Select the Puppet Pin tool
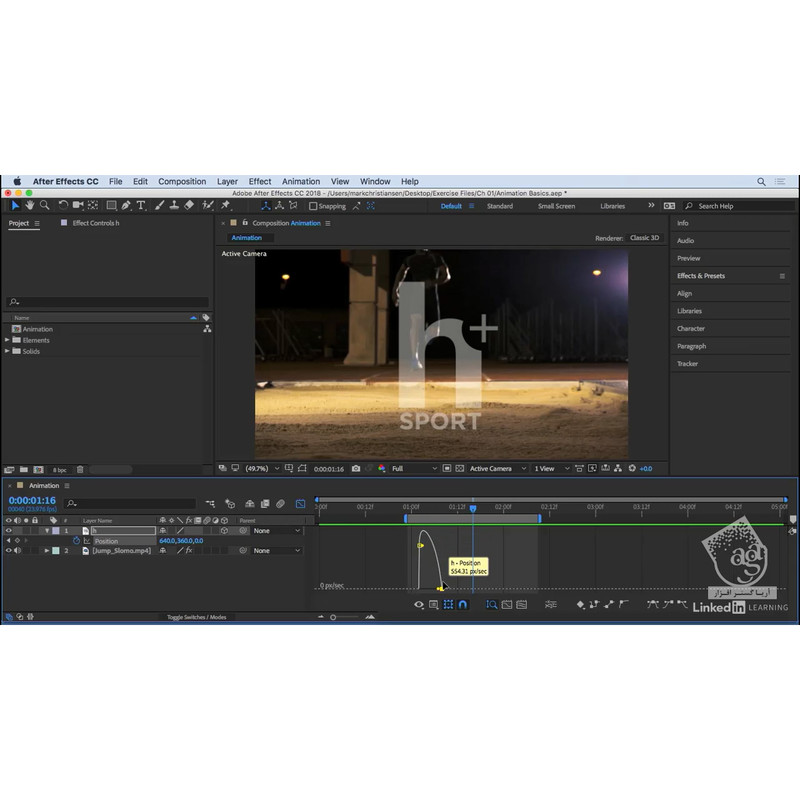Viewport: 800px width, 800px height. pyautogui.click(x=225, y=205)
